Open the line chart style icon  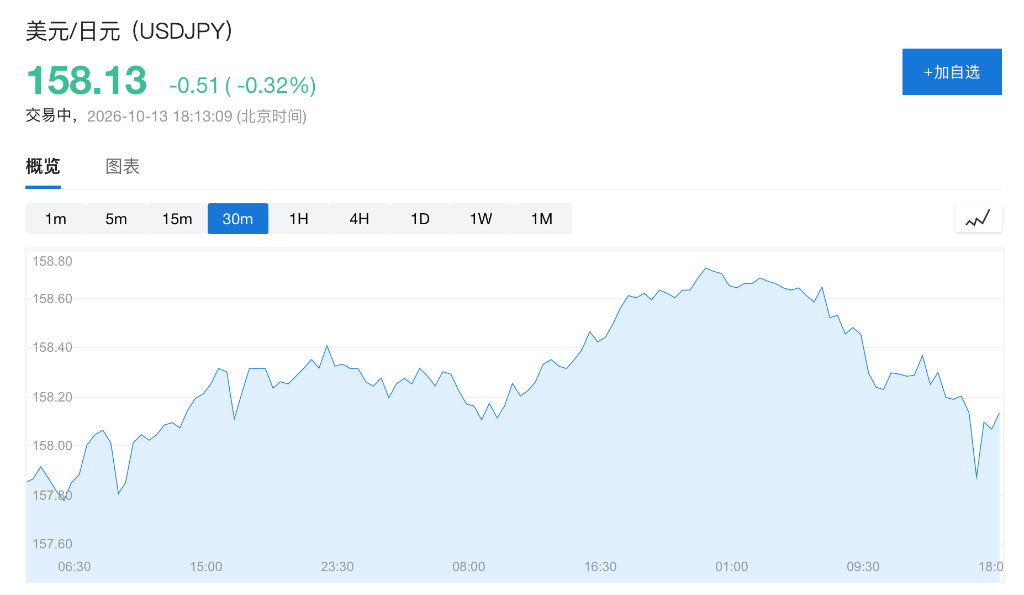[978, 218]
